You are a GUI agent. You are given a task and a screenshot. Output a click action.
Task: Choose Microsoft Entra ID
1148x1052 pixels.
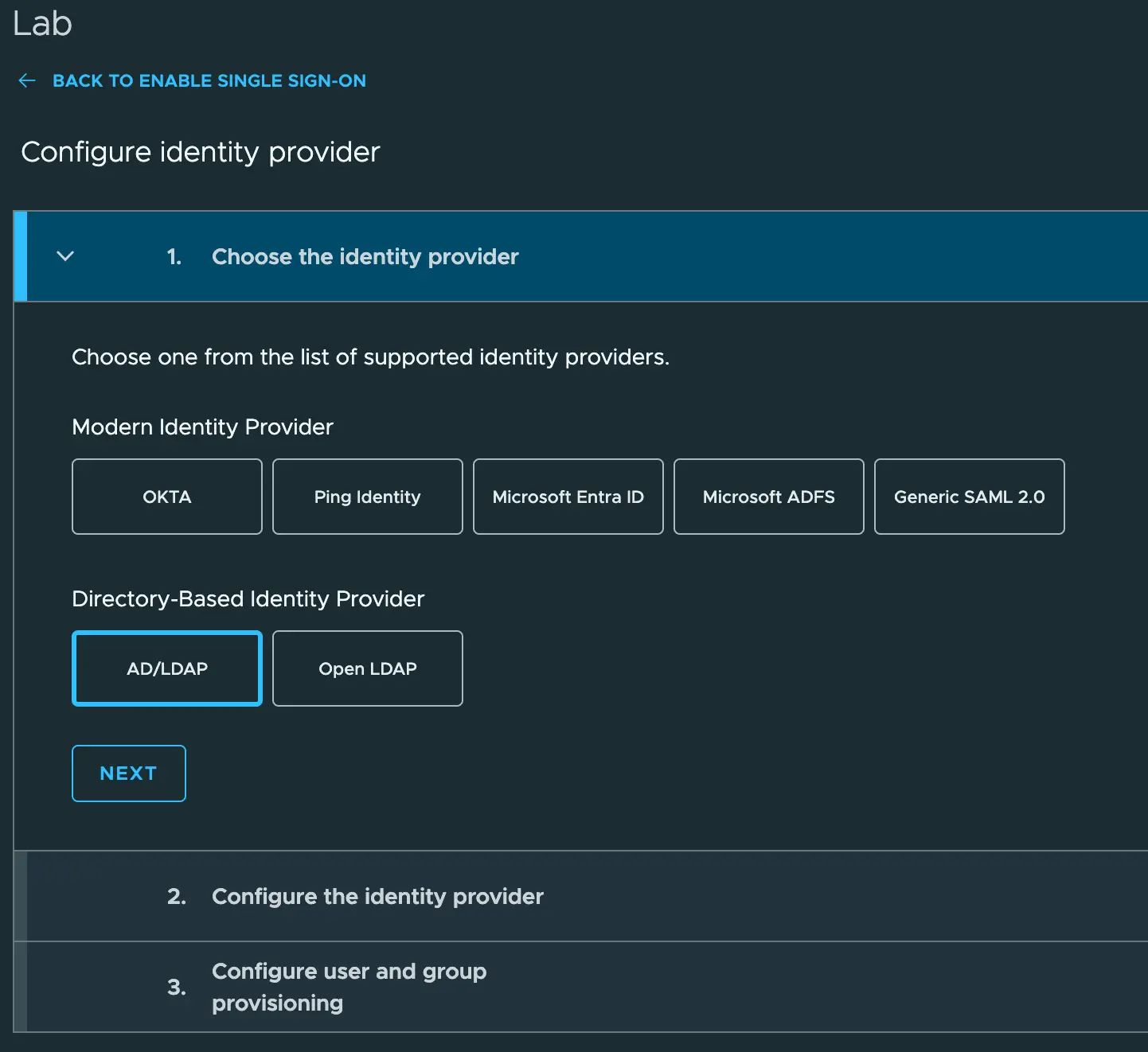click(568, 497)
